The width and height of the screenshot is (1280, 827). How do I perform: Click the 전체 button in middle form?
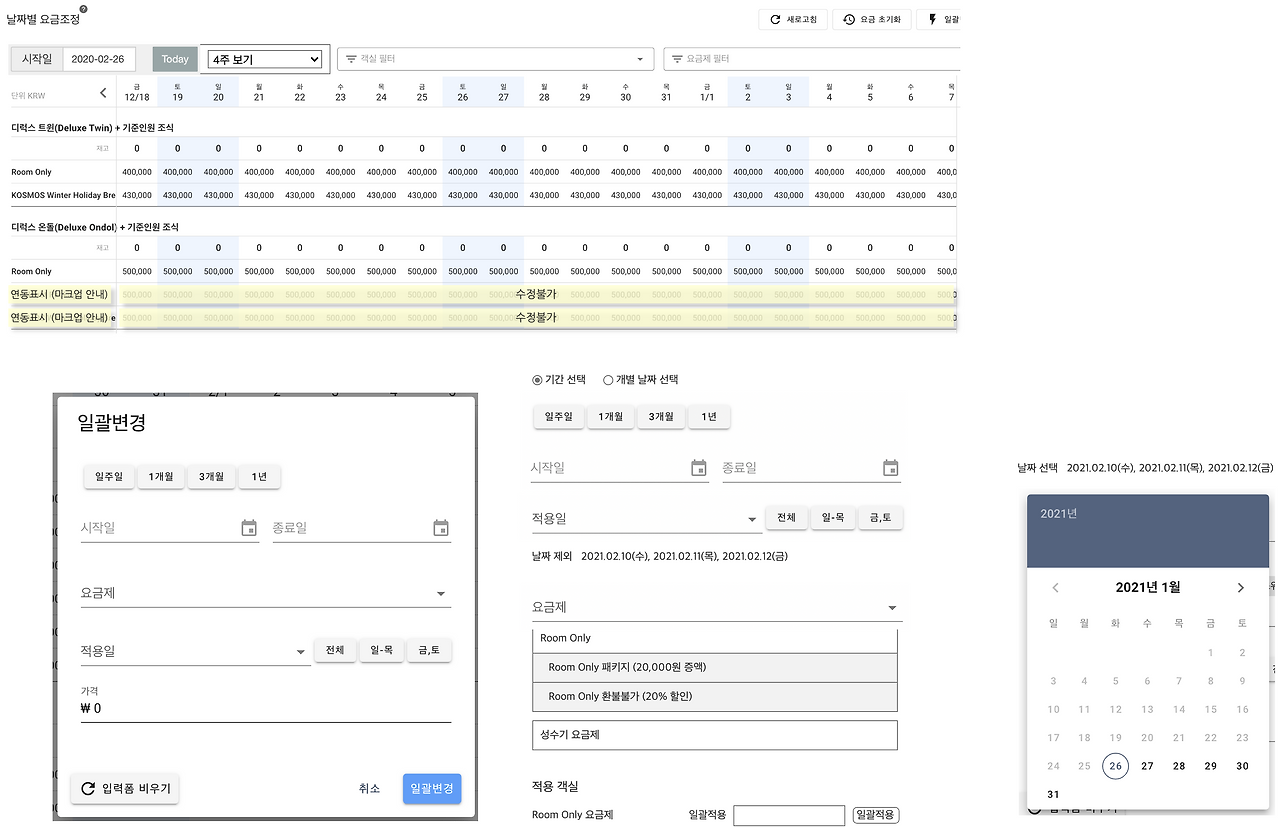[786, 518]
